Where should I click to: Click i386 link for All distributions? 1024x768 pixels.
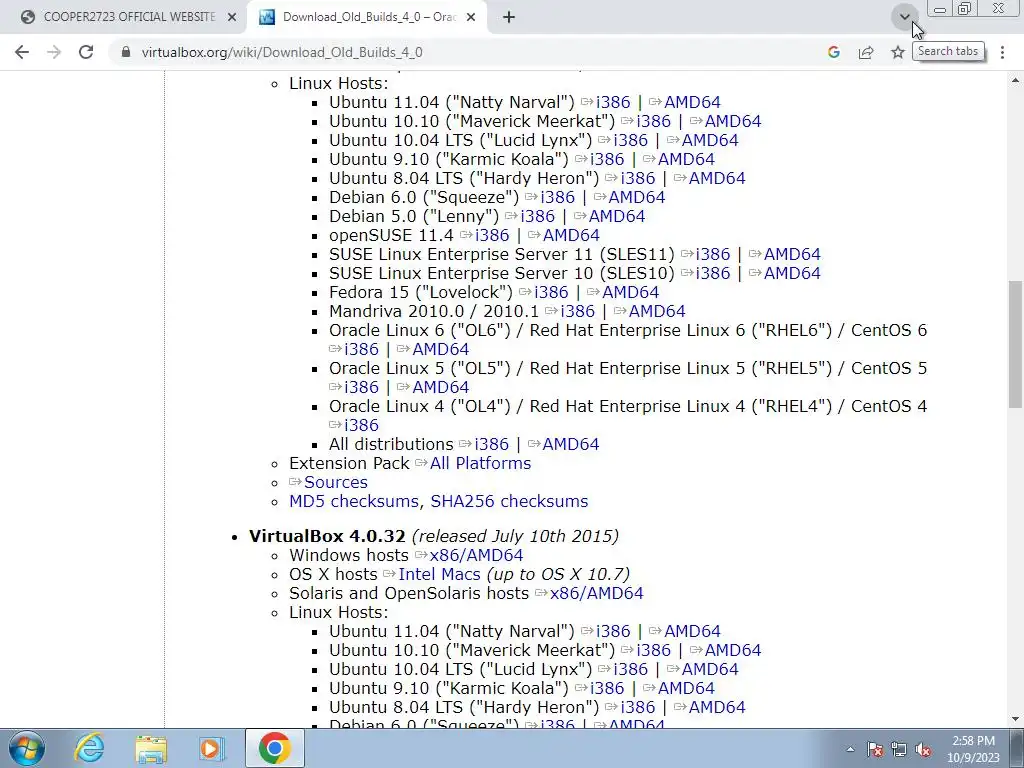pyautogui.click(x=491, y=444)
